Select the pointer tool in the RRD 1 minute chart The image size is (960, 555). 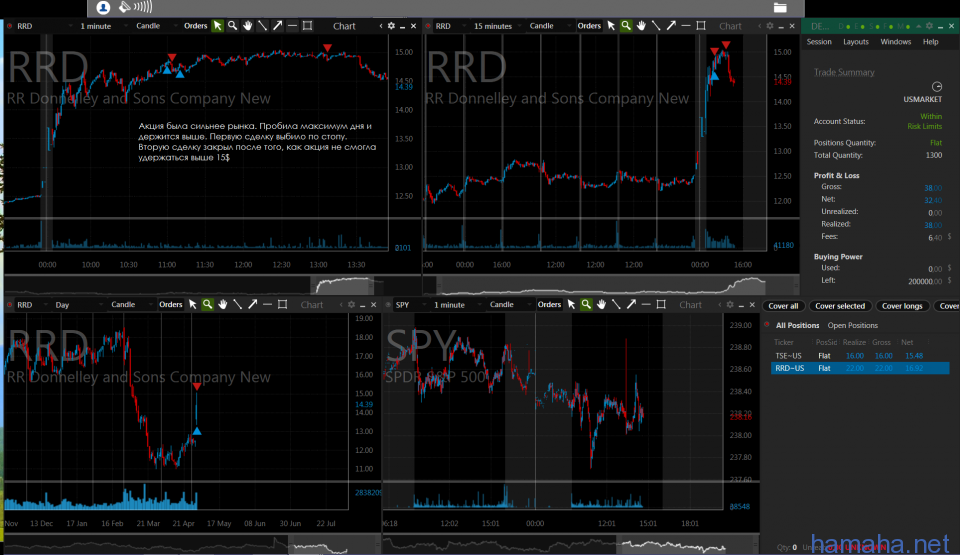coord(217,26)
